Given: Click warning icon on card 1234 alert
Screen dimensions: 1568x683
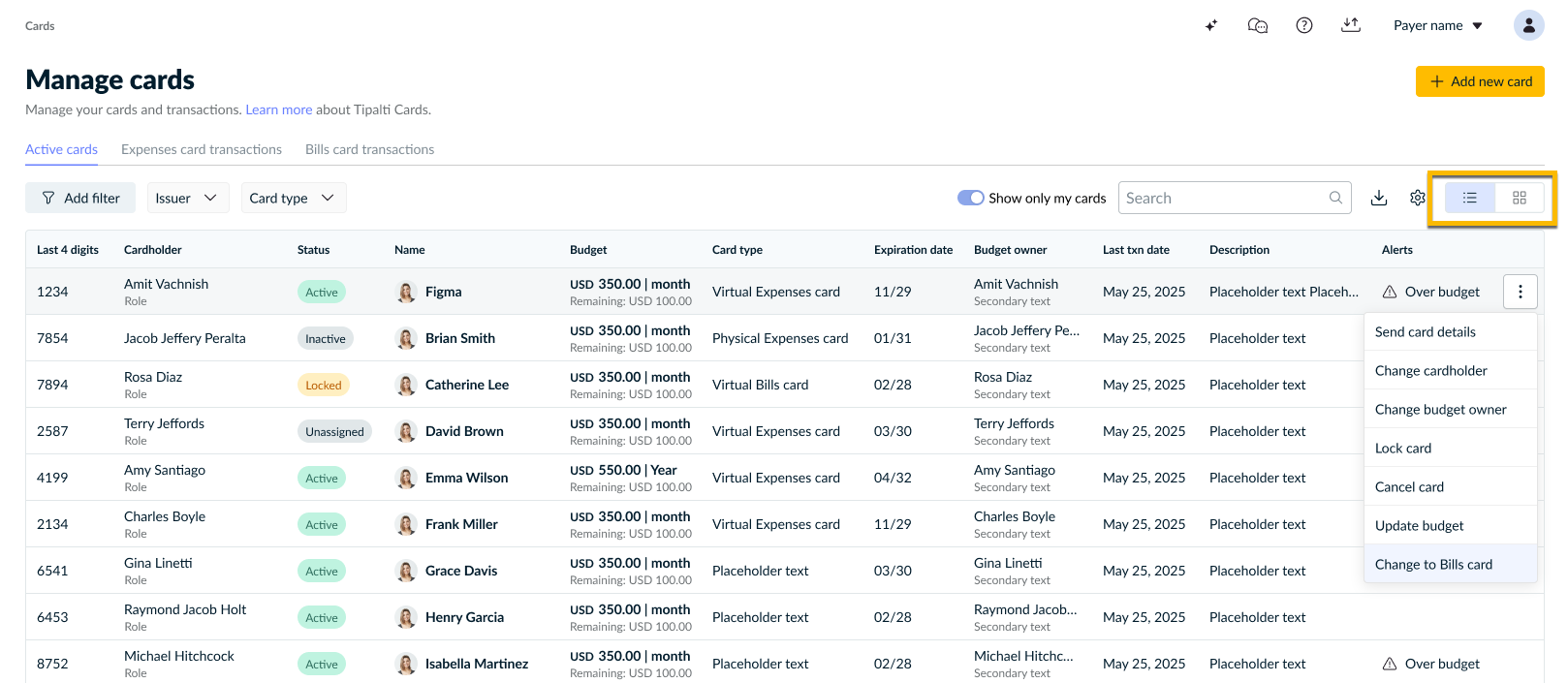Looking at the screenshot, I should point(1390,292).
